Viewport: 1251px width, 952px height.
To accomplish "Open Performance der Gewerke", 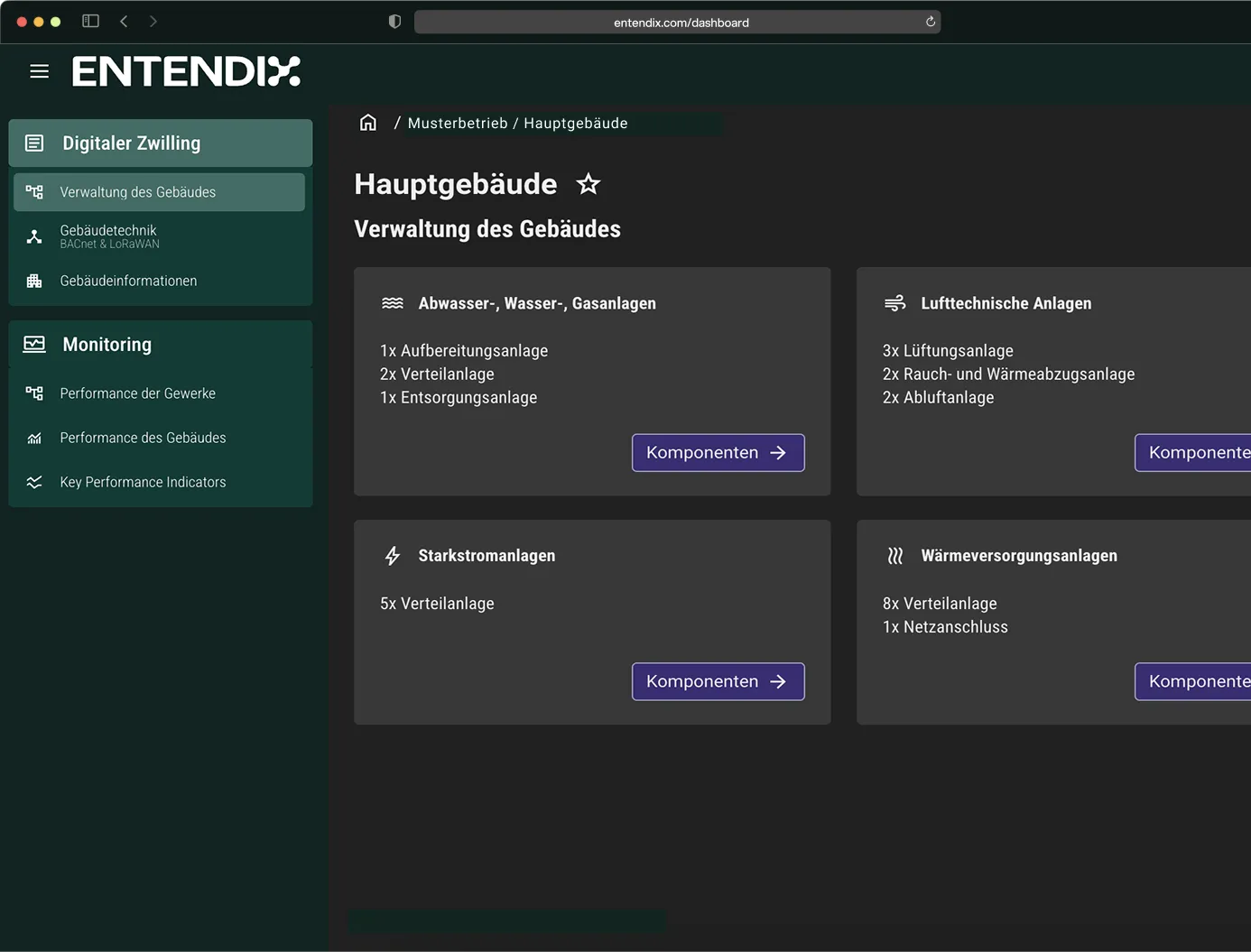I will (x=159, y=393).
